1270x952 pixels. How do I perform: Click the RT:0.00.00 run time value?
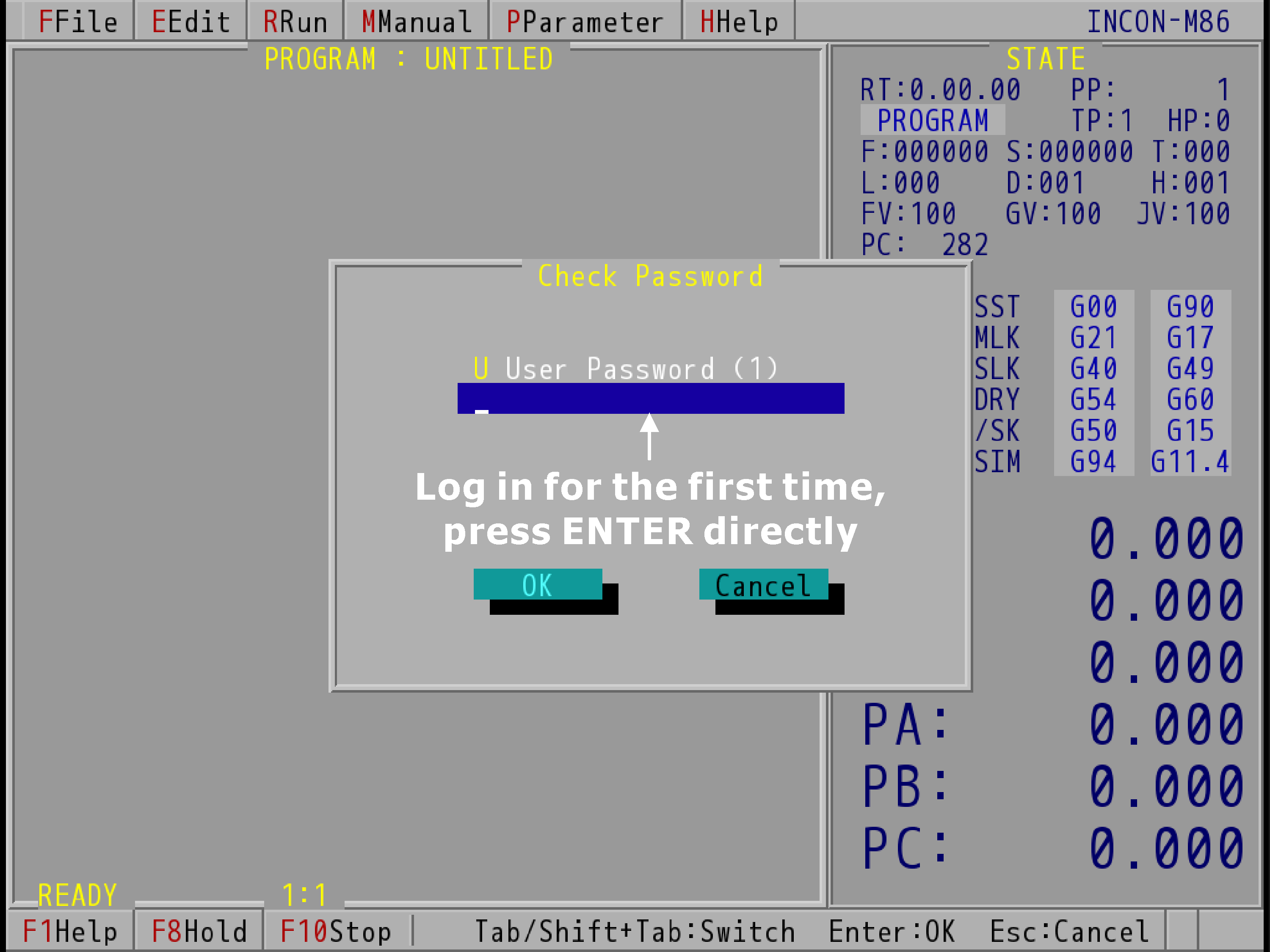[941, 90]
